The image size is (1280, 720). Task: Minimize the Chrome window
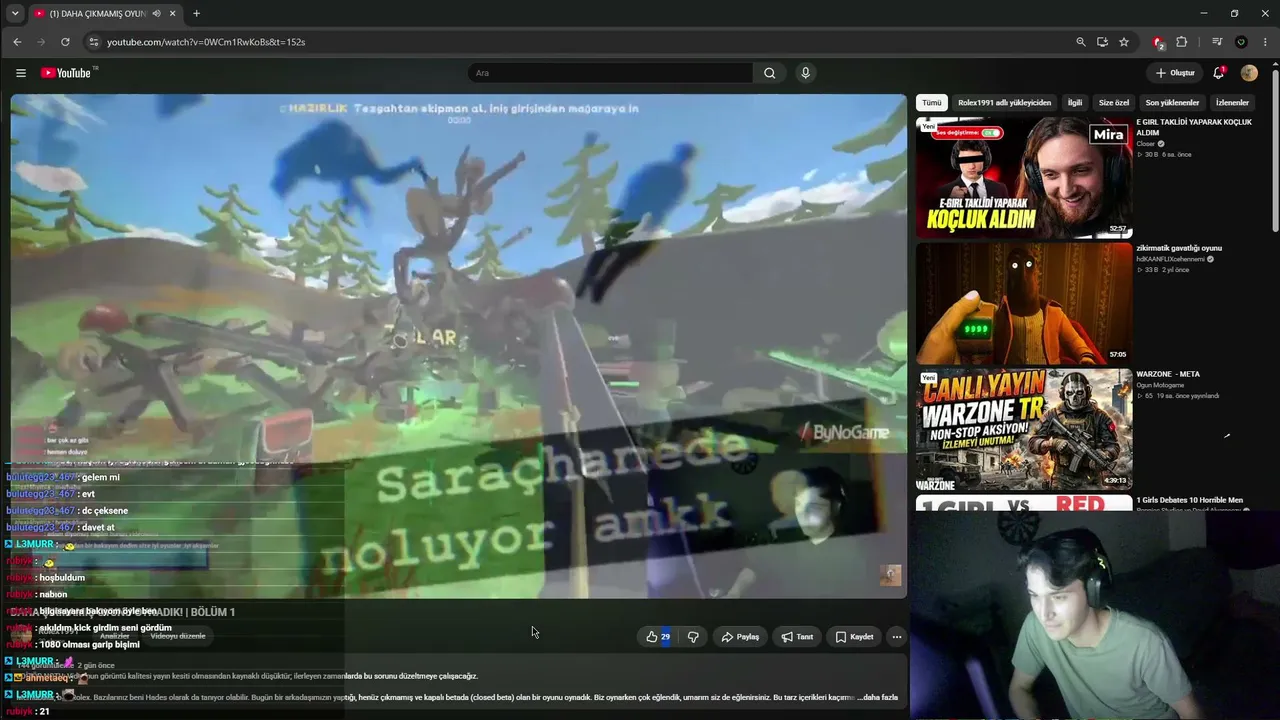pyautogui.click(x=1203, y=14)
